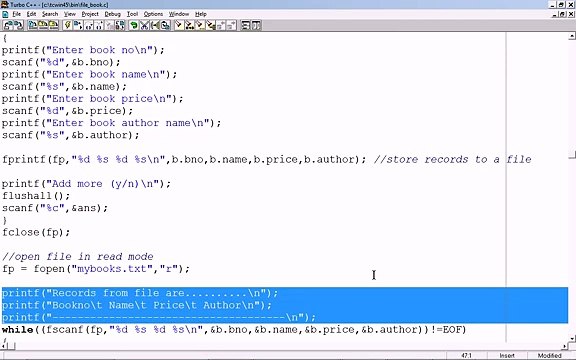The height and width of the screenshot is (360, 576).
Task: Place cursor on the printf "Enter book no" line
Action: pyautogui.click(x=83, y=50)
